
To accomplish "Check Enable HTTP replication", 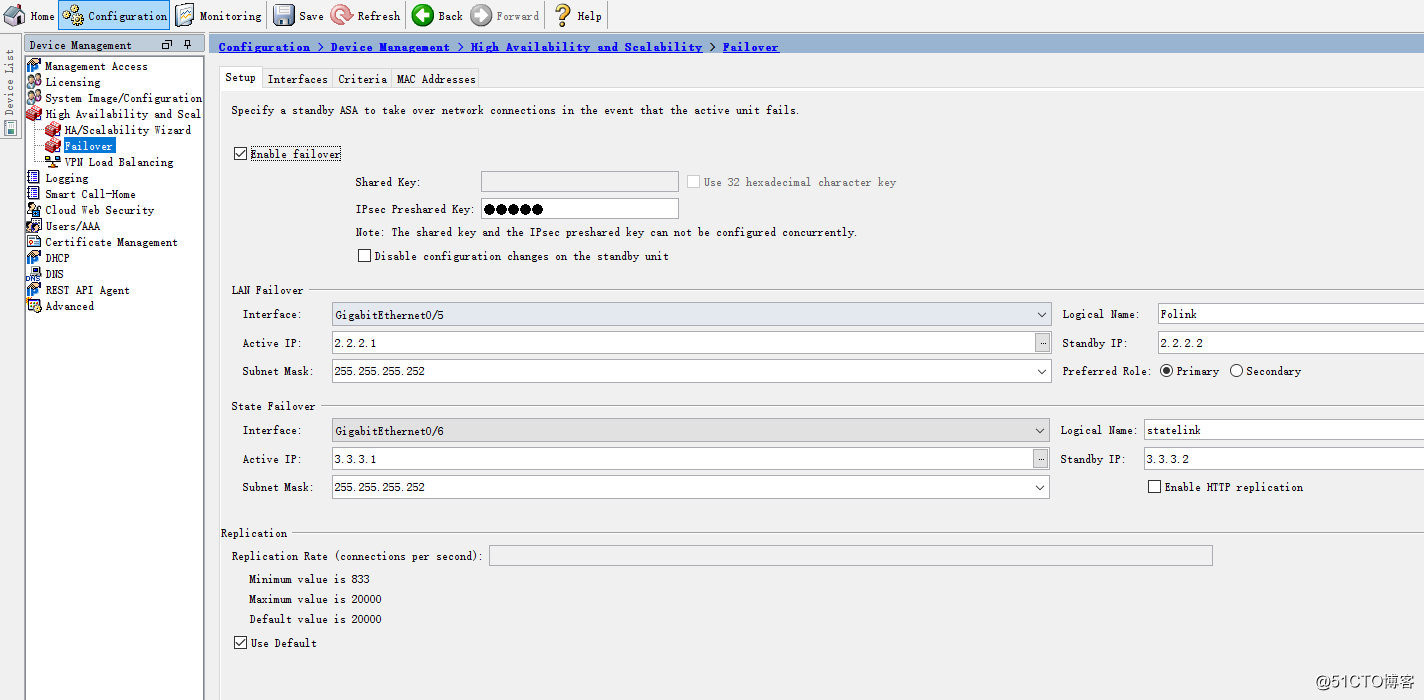I will coord(1154,487).
